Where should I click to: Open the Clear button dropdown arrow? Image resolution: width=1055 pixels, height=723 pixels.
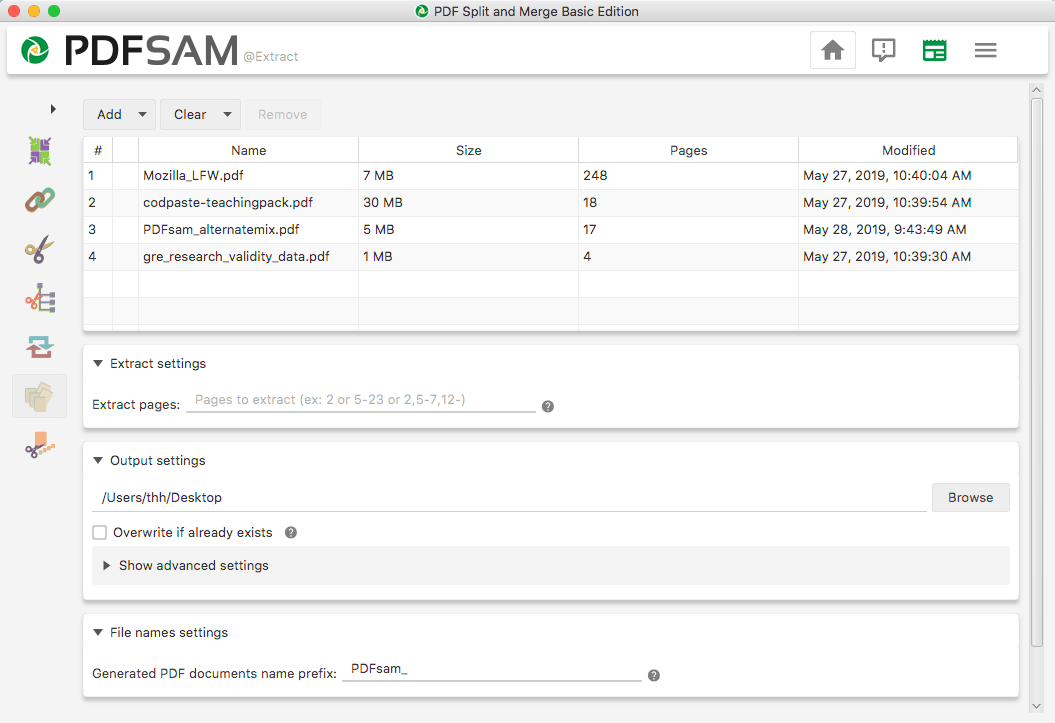[225, 114]
